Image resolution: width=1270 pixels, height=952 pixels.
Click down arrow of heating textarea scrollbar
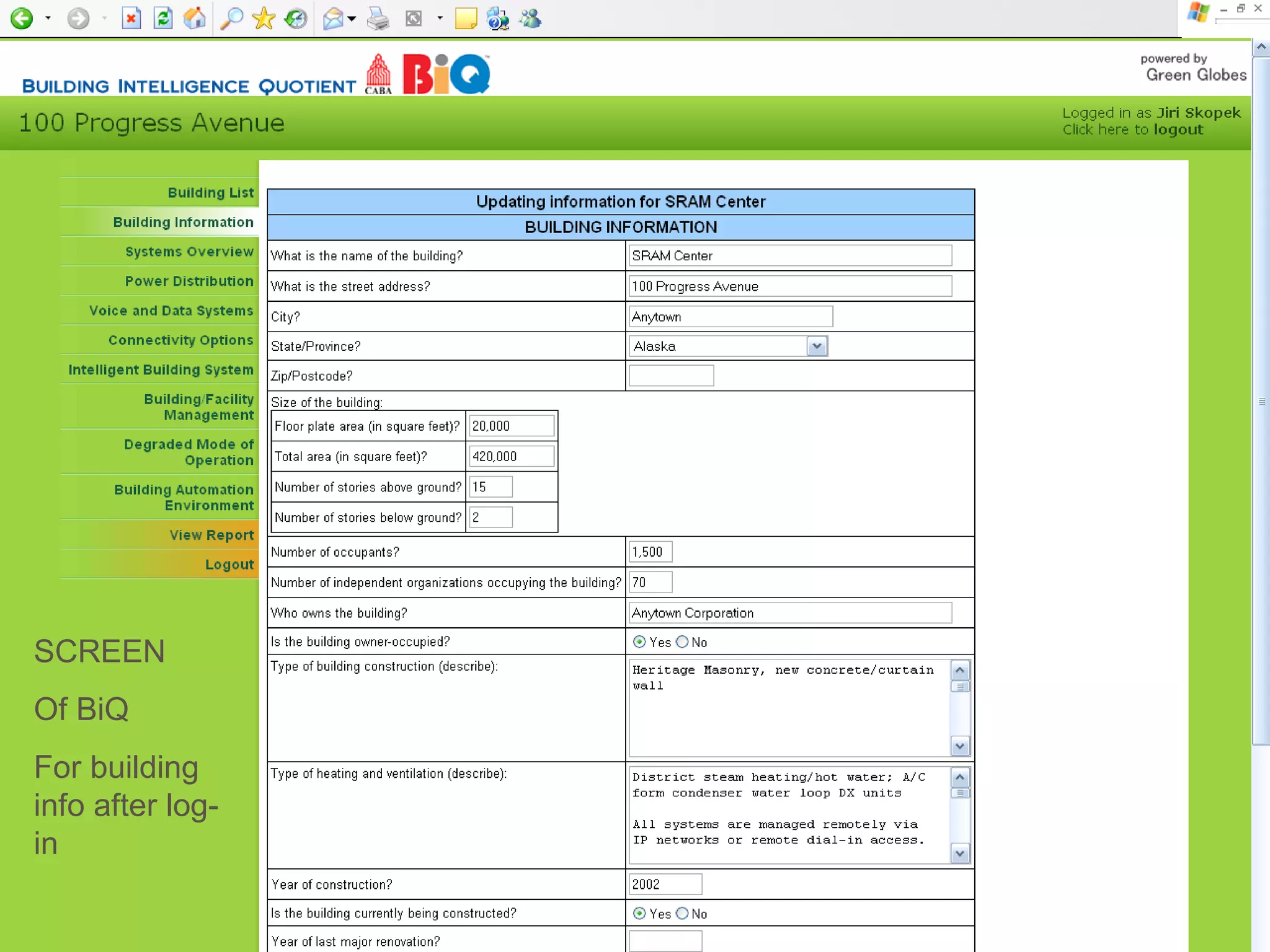pyautogui.click(x=960, y=853)
